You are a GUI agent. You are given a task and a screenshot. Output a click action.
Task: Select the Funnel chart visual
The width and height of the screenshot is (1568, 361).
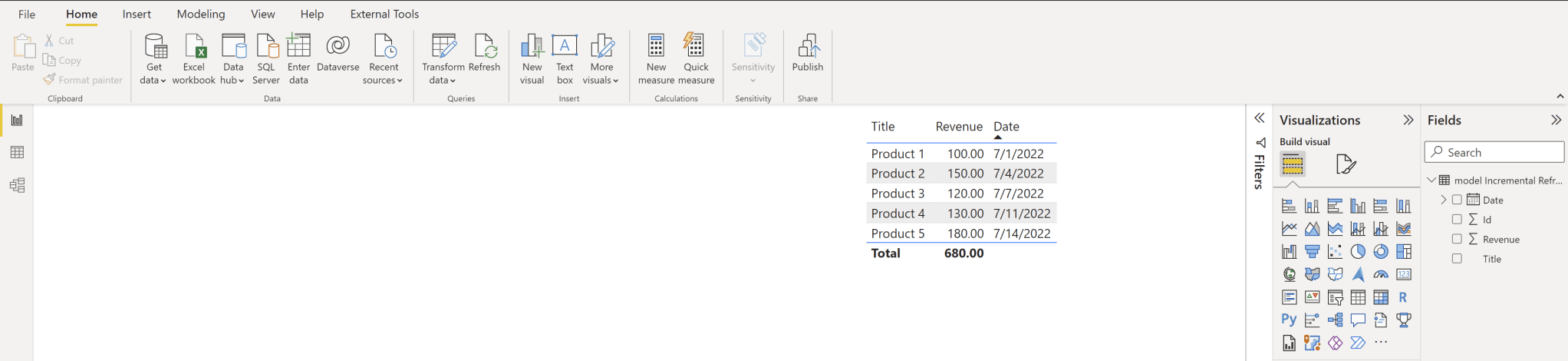click(1312, 251)
